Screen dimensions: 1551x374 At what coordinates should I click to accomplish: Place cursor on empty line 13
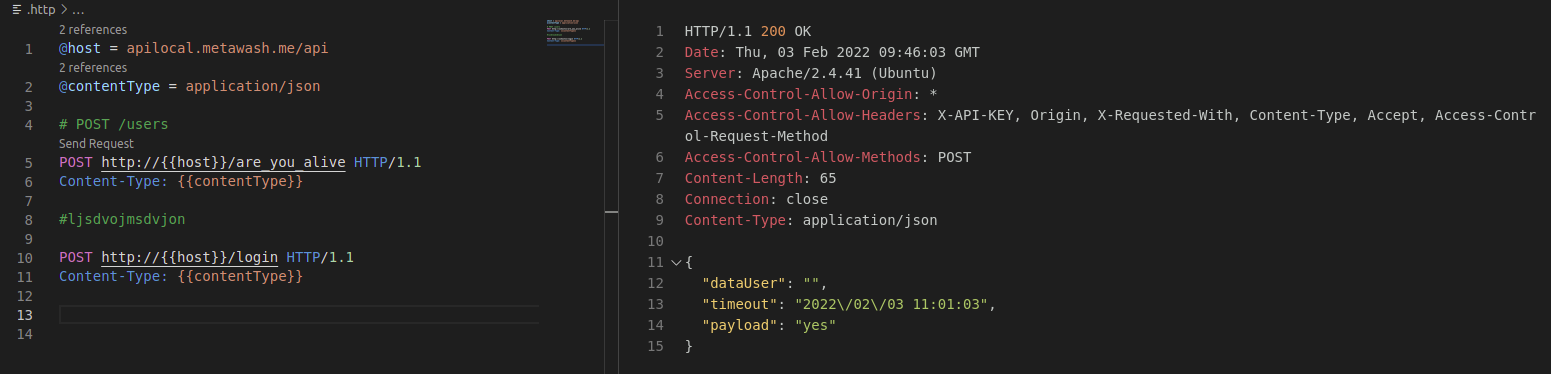pyautogui.click(x=299, y=315)
